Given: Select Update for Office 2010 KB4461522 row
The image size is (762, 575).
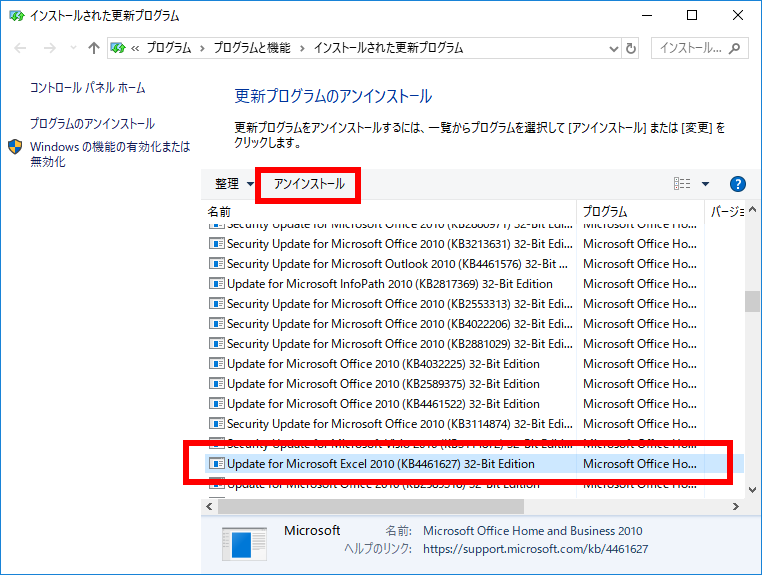Looking at the screenshot, I should [x=474, y=403].
